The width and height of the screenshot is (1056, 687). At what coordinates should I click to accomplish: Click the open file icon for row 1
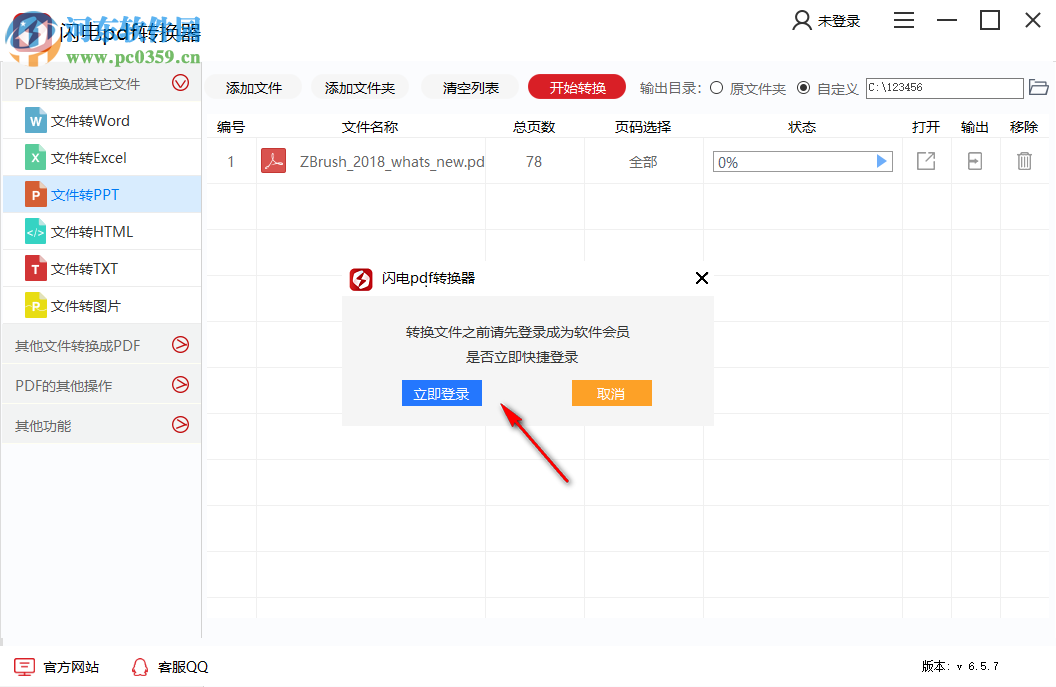point(925,160)
